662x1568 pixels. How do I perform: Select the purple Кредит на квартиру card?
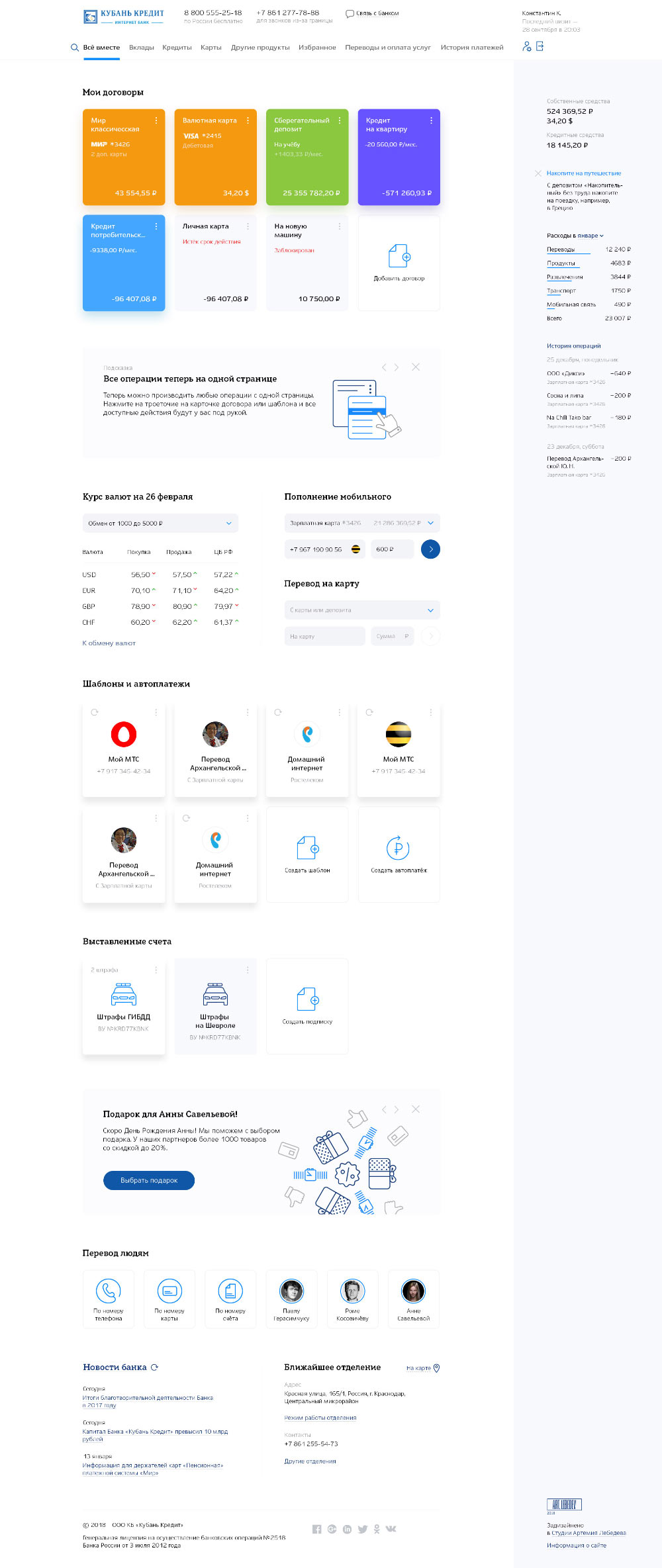point(399,158)
